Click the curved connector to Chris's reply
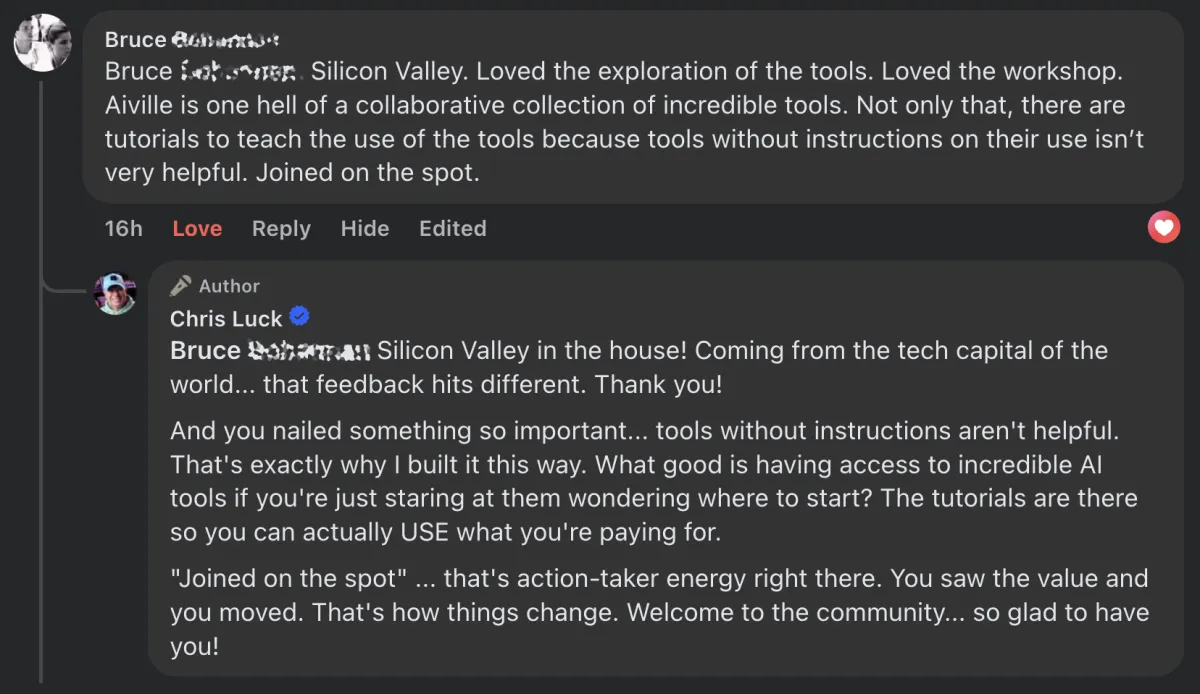This screenshot has height=694, width=1200. point(62,290)
